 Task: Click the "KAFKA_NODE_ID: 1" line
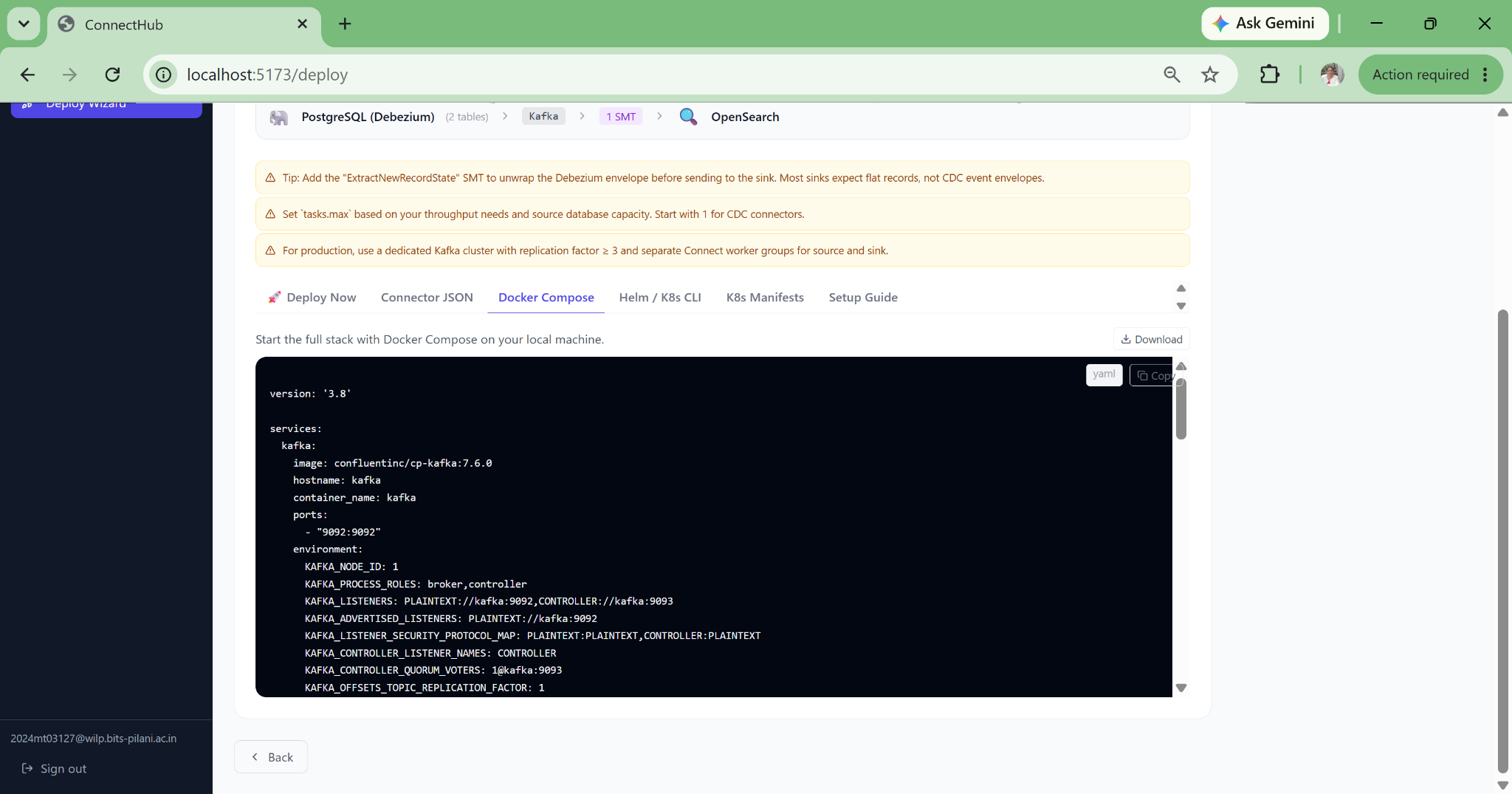pyautogui.click(x=351, y=567)
